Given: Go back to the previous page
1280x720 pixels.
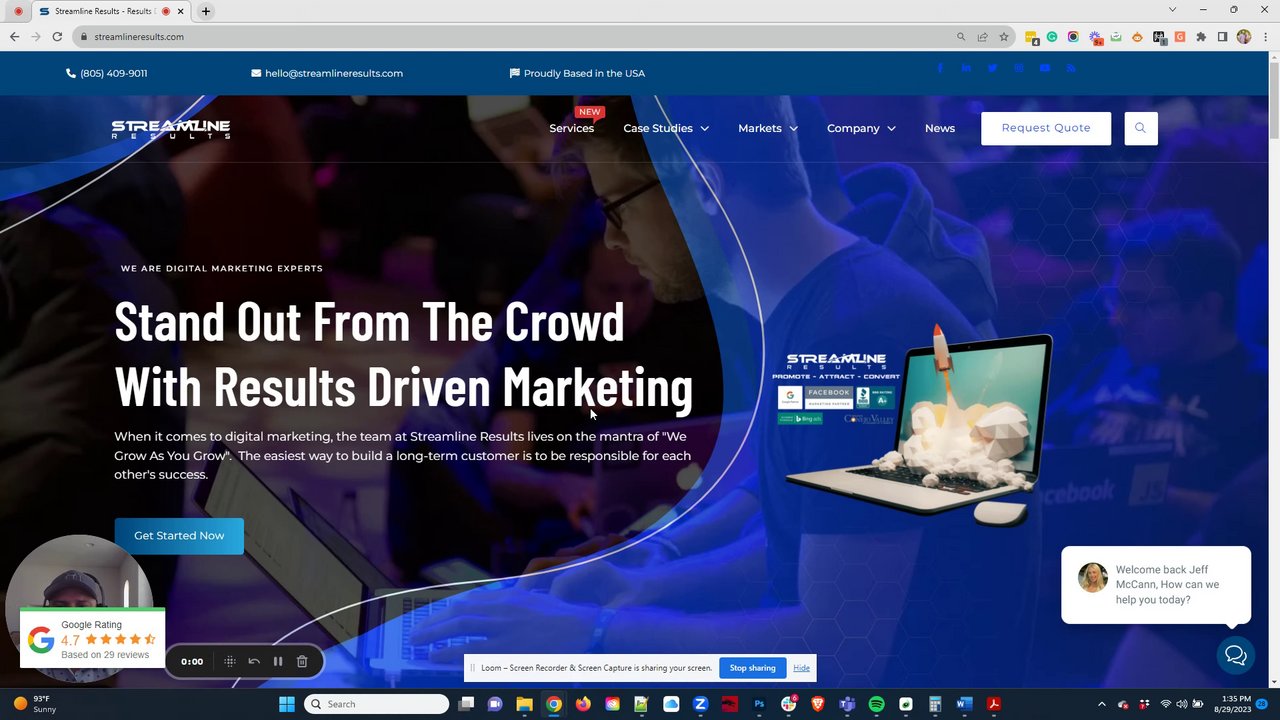Looking at the screenshot, I should pos(14,37).
